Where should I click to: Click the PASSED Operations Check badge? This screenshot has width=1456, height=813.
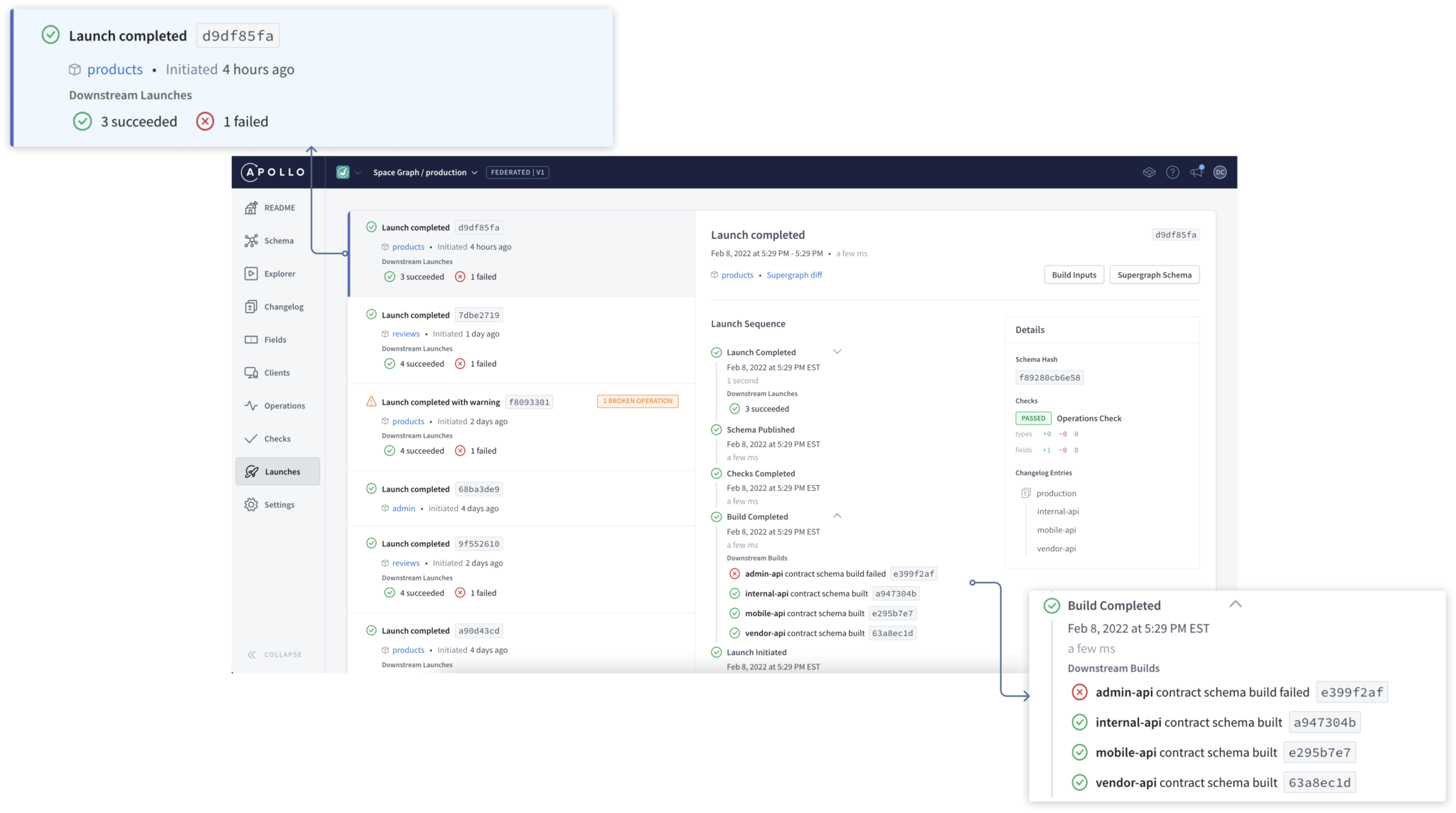1033,418
